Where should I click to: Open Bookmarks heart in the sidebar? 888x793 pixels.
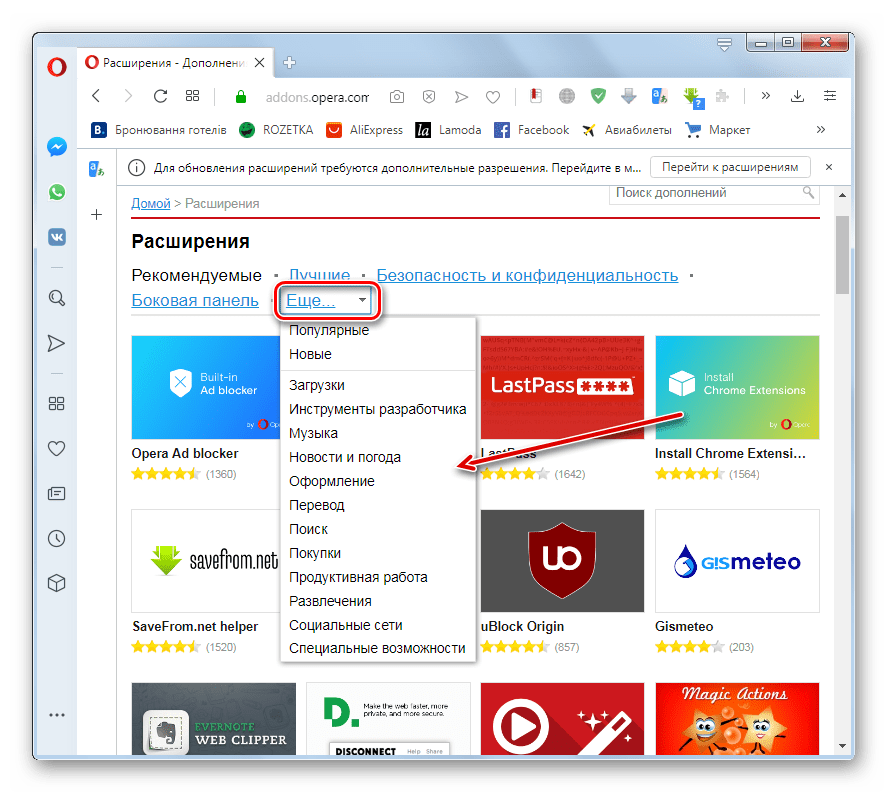(x=56, y=448)
